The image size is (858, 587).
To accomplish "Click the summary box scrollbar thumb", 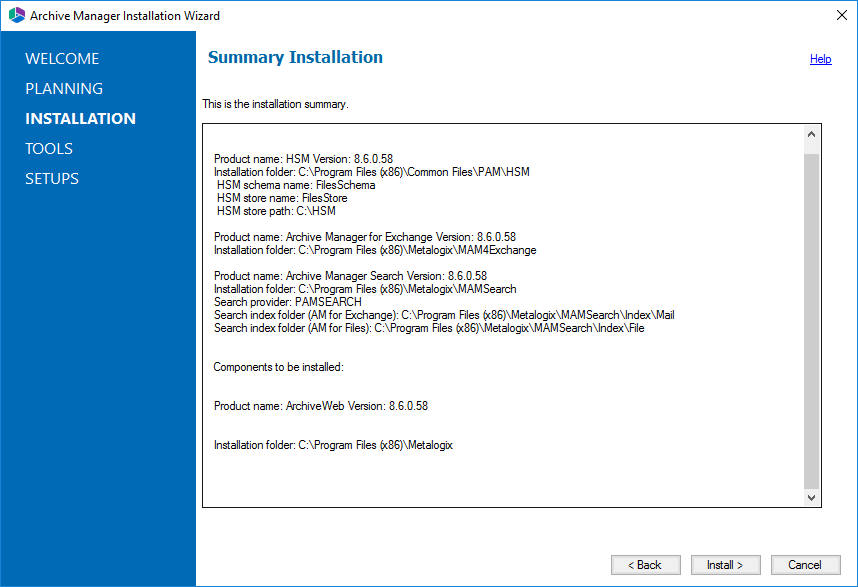I will coord(811,321).
